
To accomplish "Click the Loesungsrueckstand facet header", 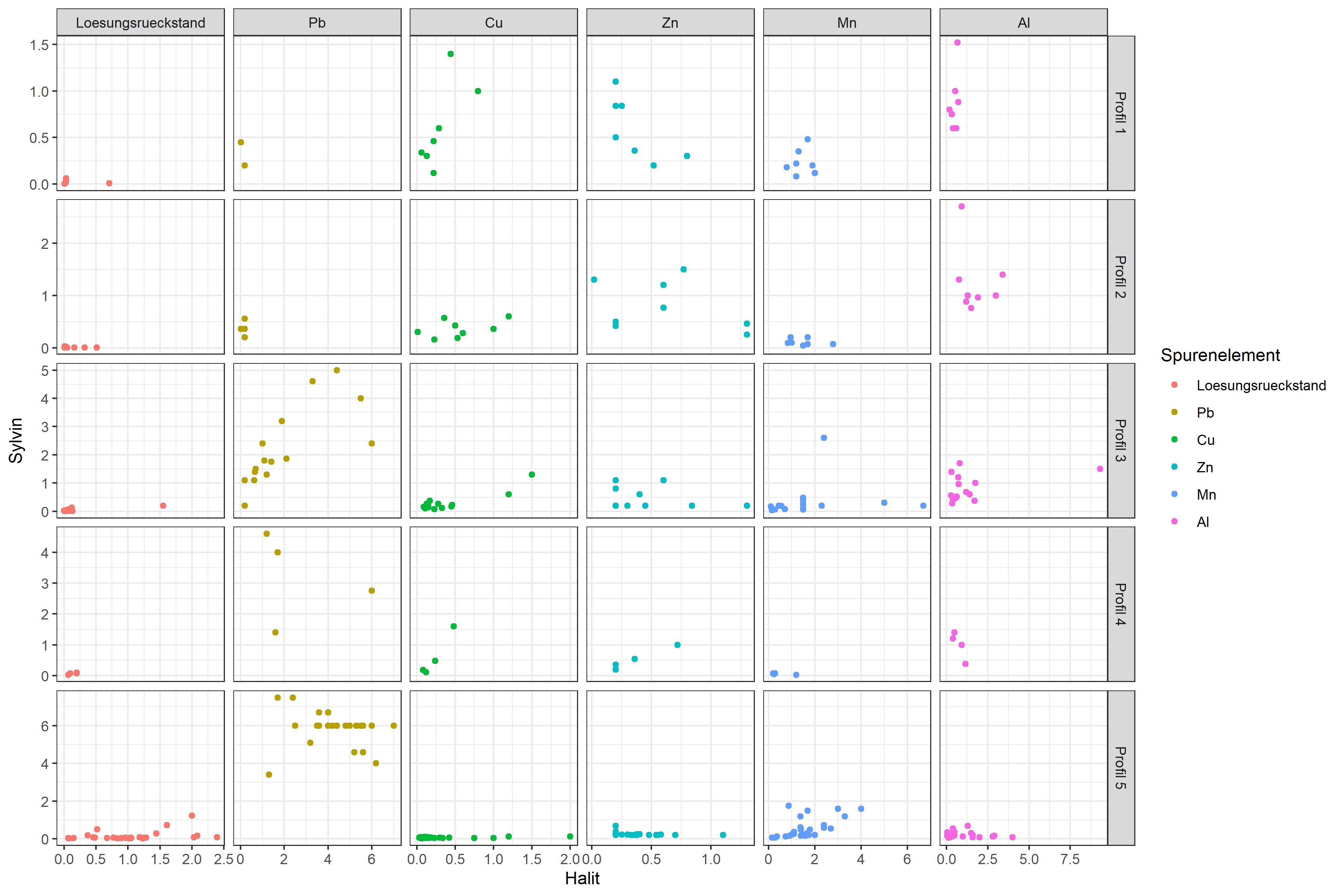I will click(x=140, y=23).
